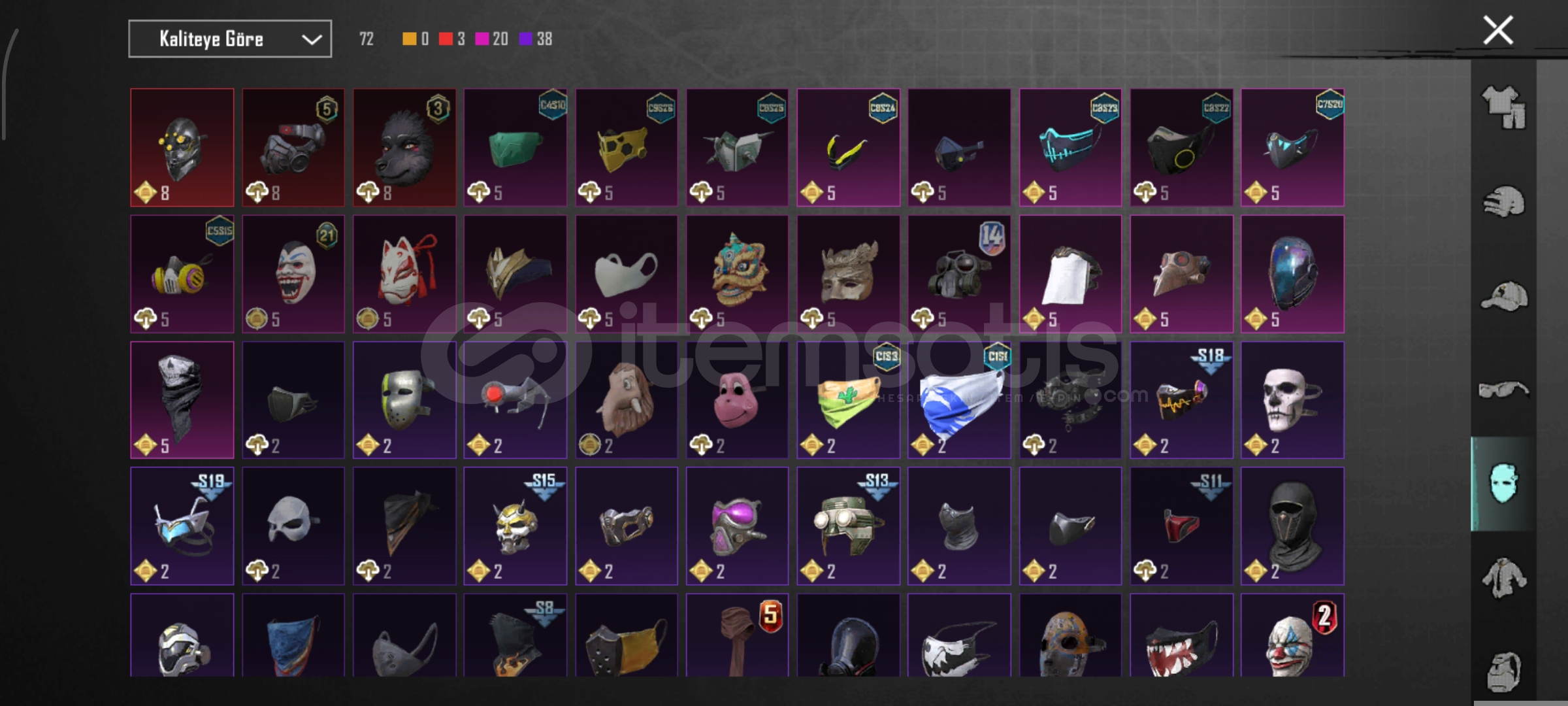This screenshot has height=706, width=1568.
Task: Select the green cactus bandana
Action: [848, 400]
